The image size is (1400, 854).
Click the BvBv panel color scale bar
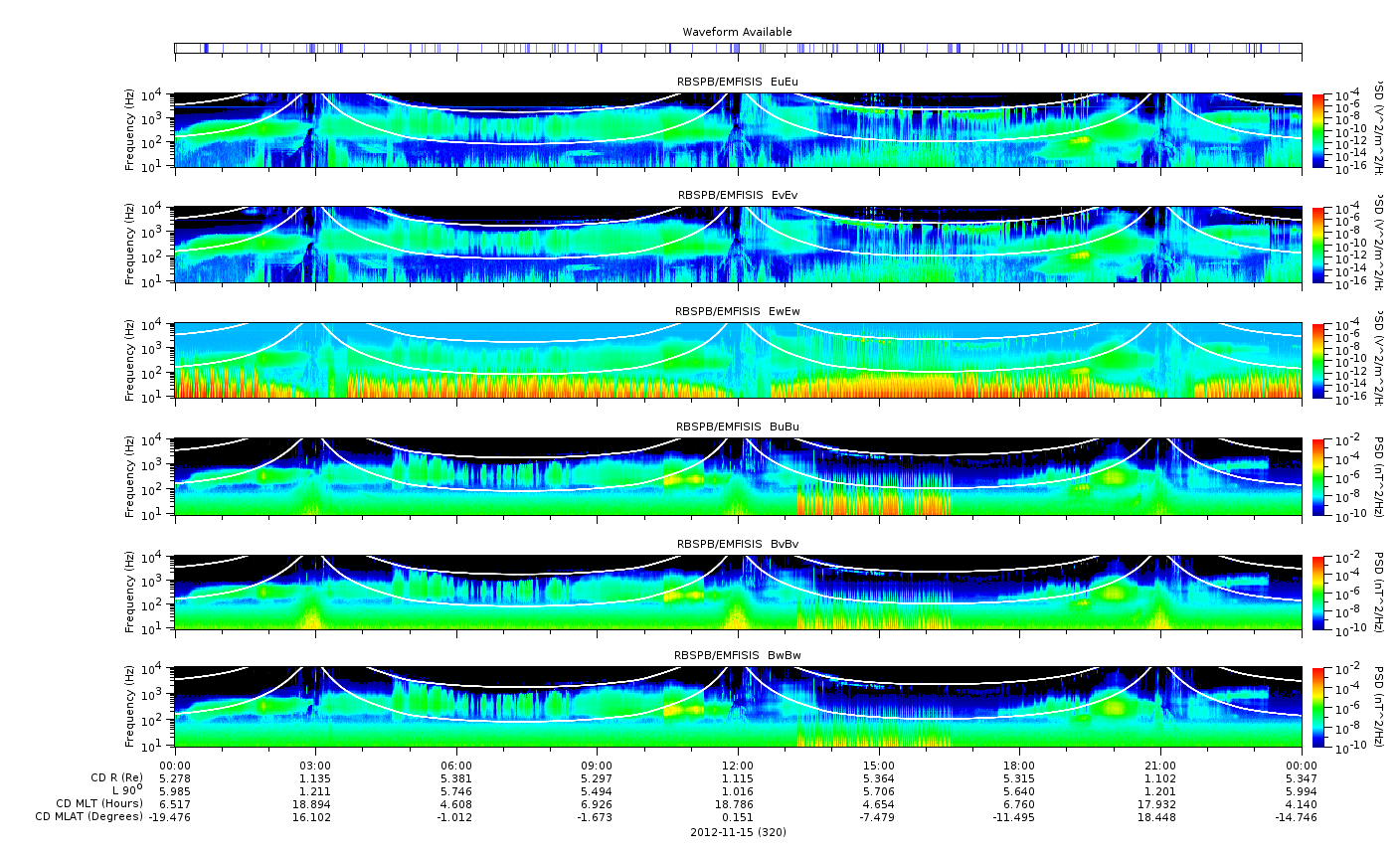pos(1318,593)
